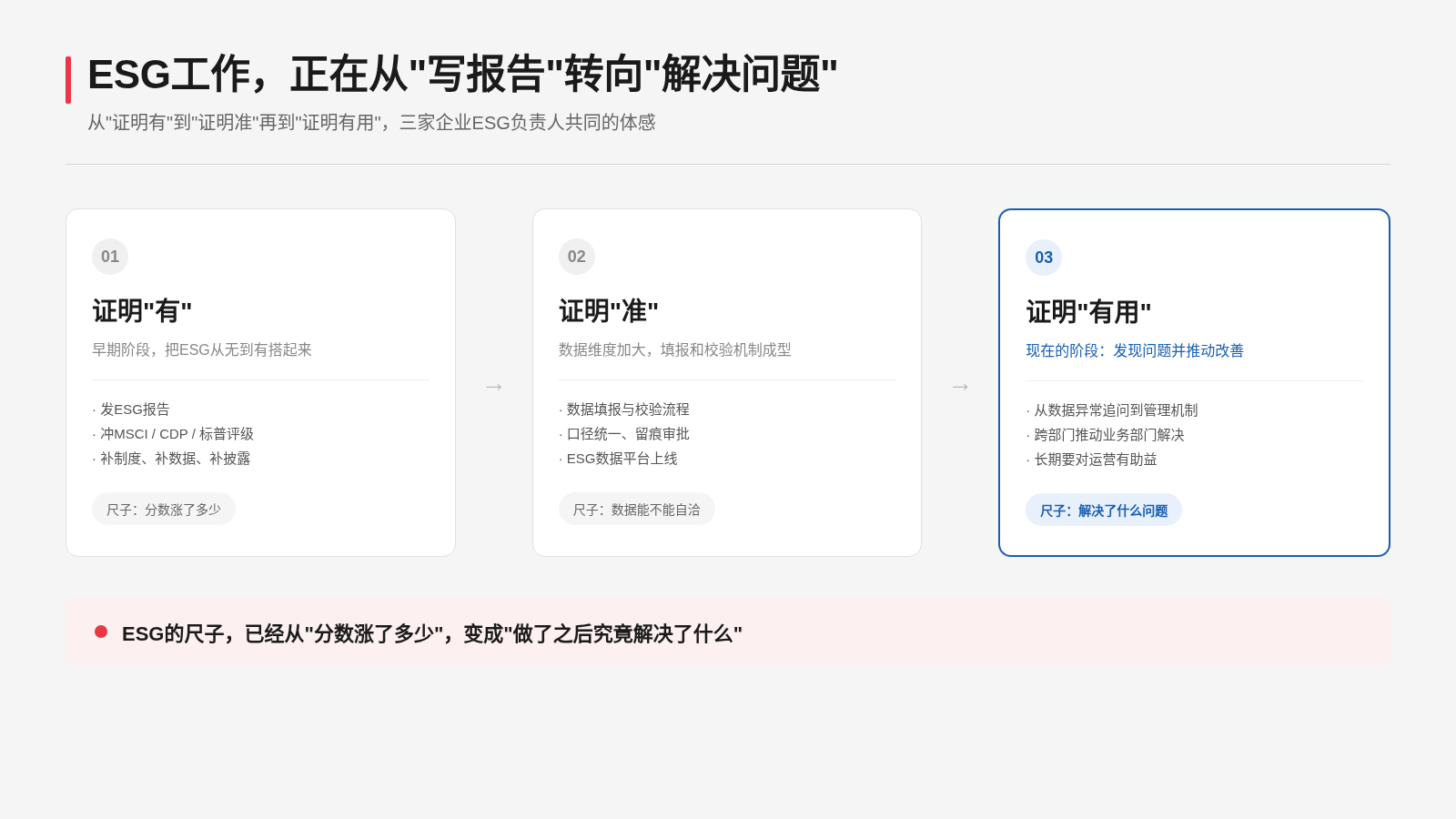The image size is (1456, 819).
Task: Click the bullet '数据填报与校验流程'
Action: [624, 409]
